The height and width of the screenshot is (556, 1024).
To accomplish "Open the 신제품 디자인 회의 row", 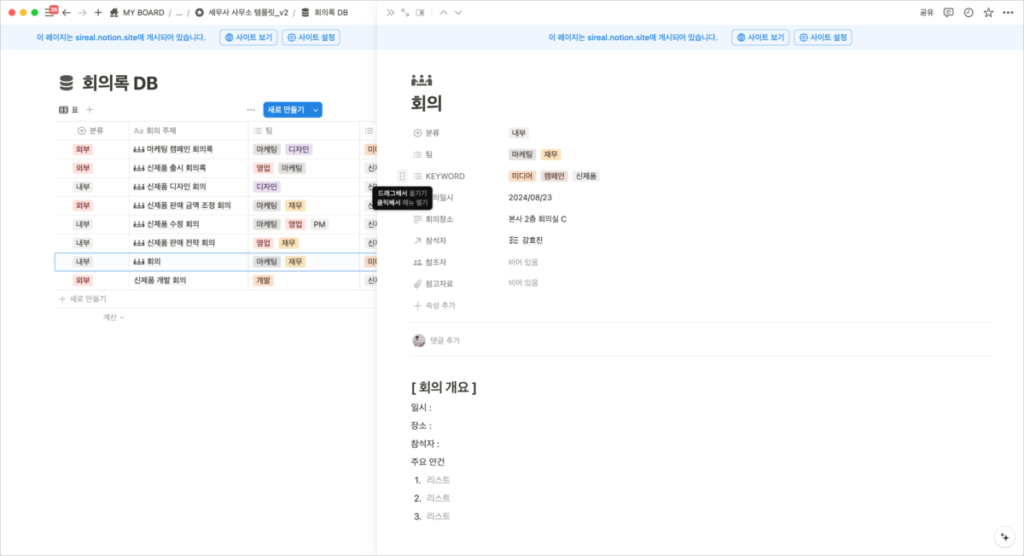I will pos(176,187).
